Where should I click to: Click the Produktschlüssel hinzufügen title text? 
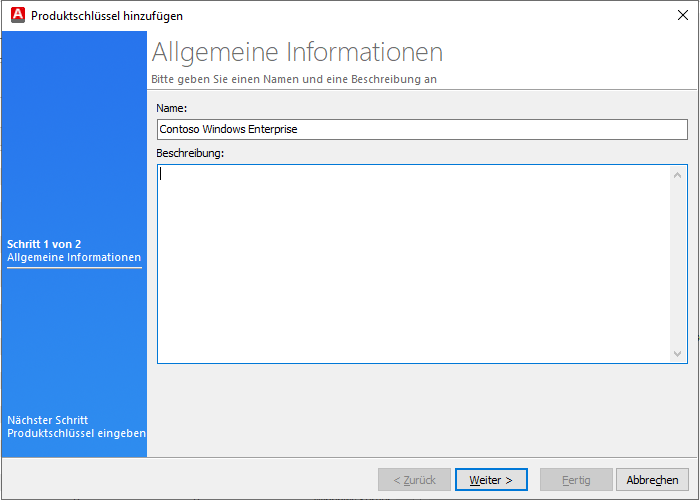pos(107,16)
